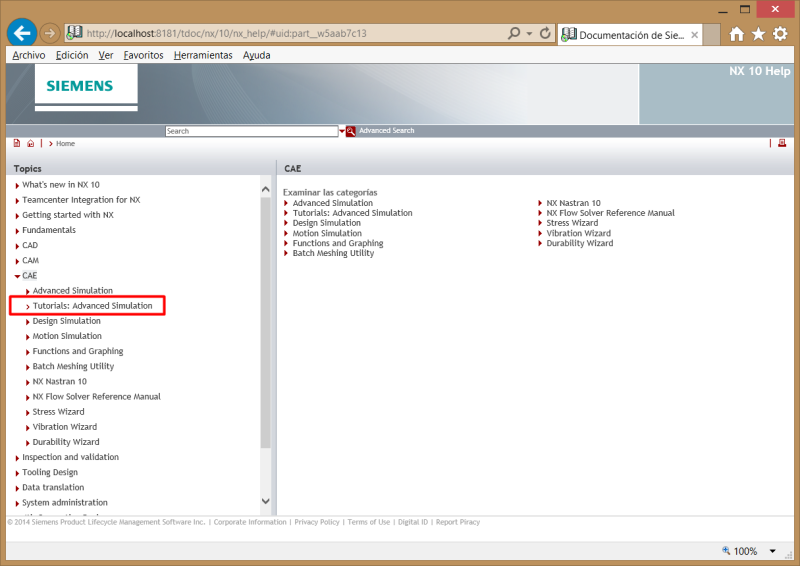Open a new tab beside Documentación tab
The height and width of the screenshot is (566, 800).
coord(711,35)
